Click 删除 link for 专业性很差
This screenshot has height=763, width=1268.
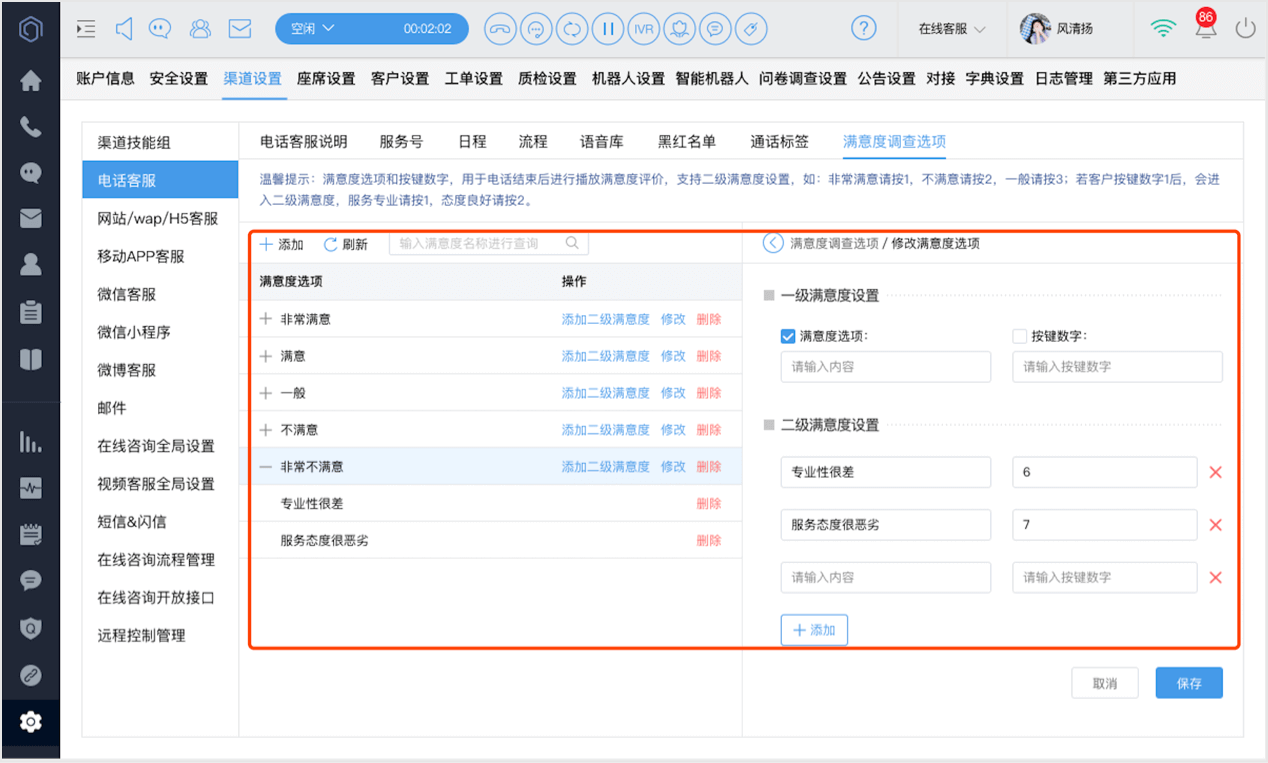[x=709, y=504]
